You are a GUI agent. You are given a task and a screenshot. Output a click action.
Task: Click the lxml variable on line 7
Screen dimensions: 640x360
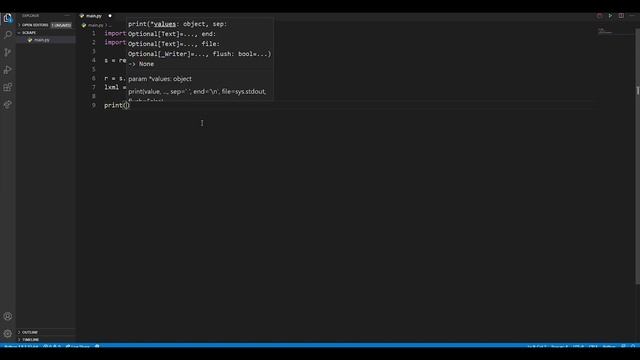click(111, 87)
